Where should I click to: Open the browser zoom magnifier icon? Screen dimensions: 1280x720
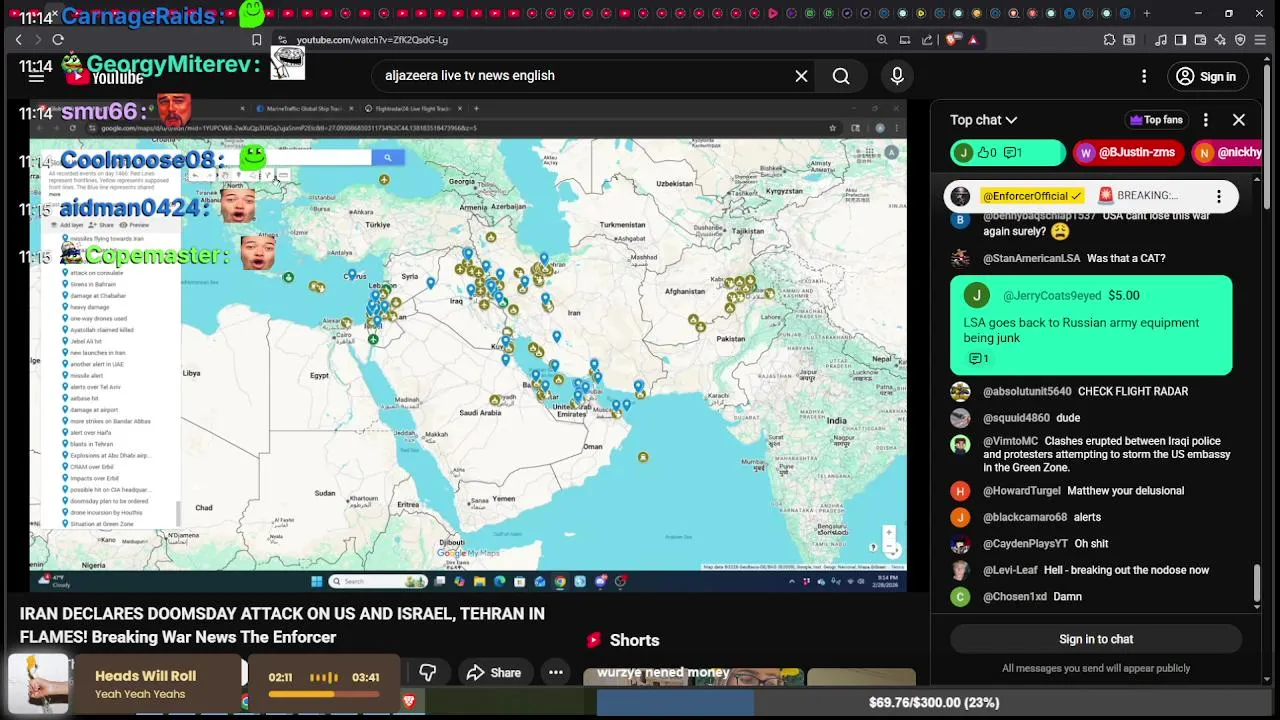[x=882, y=40]
